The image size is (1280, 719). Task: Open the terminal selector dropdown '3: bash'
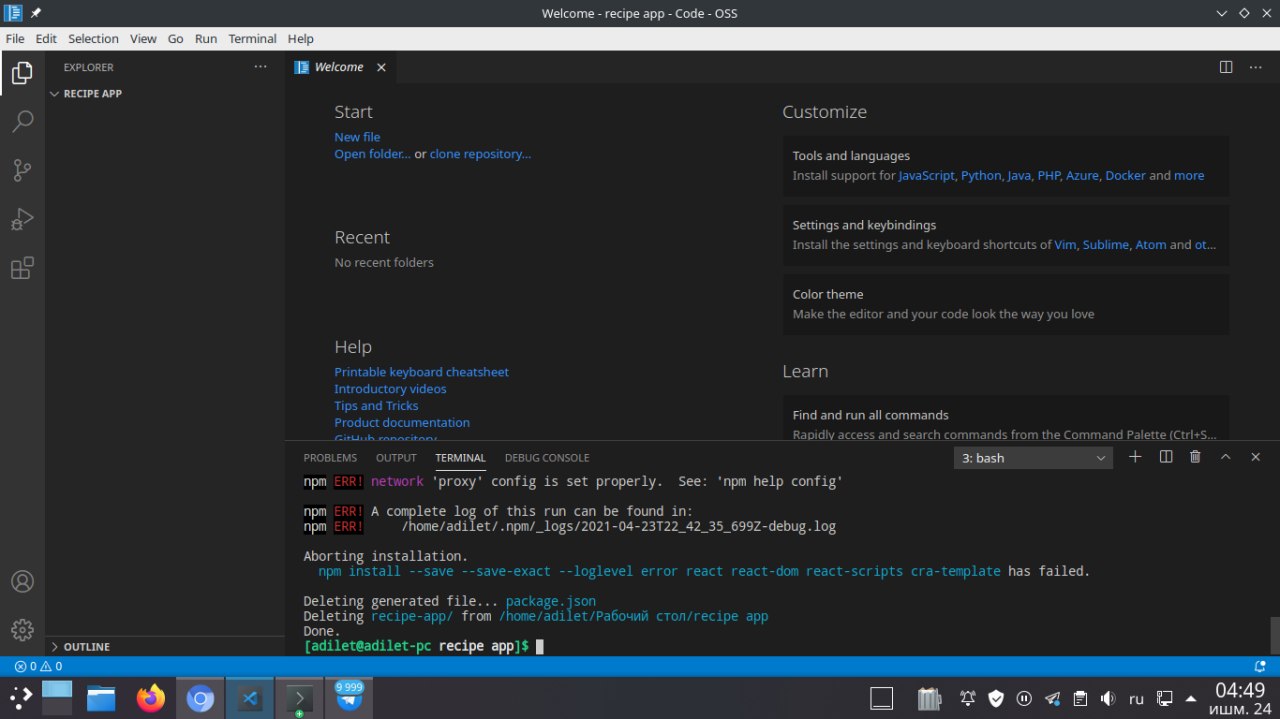[1033, 458]
